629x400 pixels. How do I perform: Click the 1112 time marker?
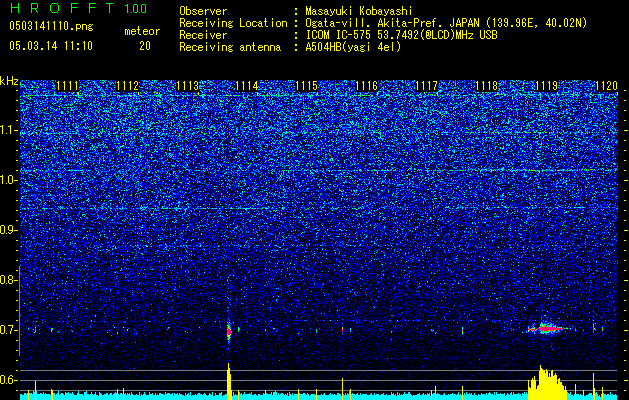click(x=127, y=86)
